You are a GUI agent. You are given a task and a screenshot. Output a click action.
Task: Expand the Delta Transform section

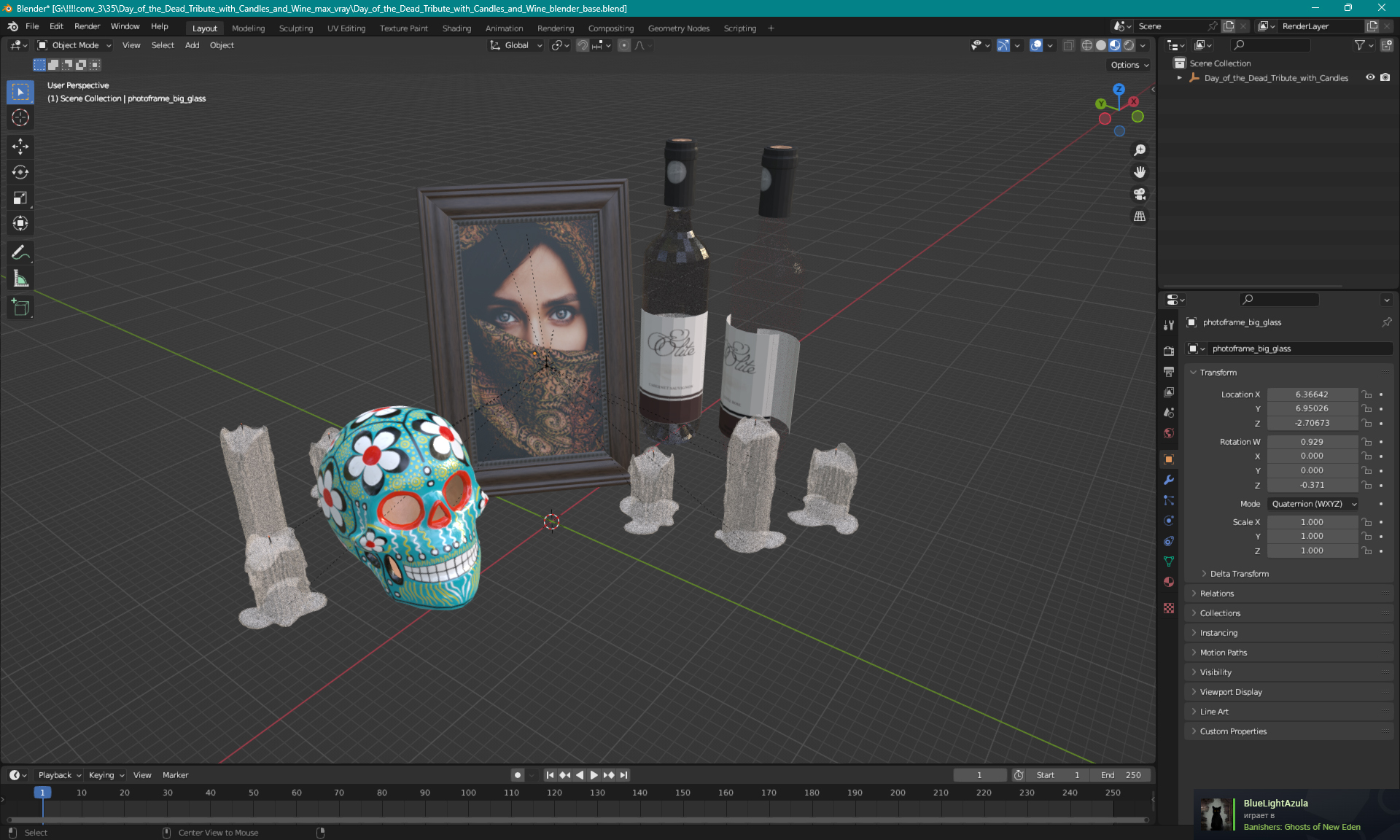1237,573
